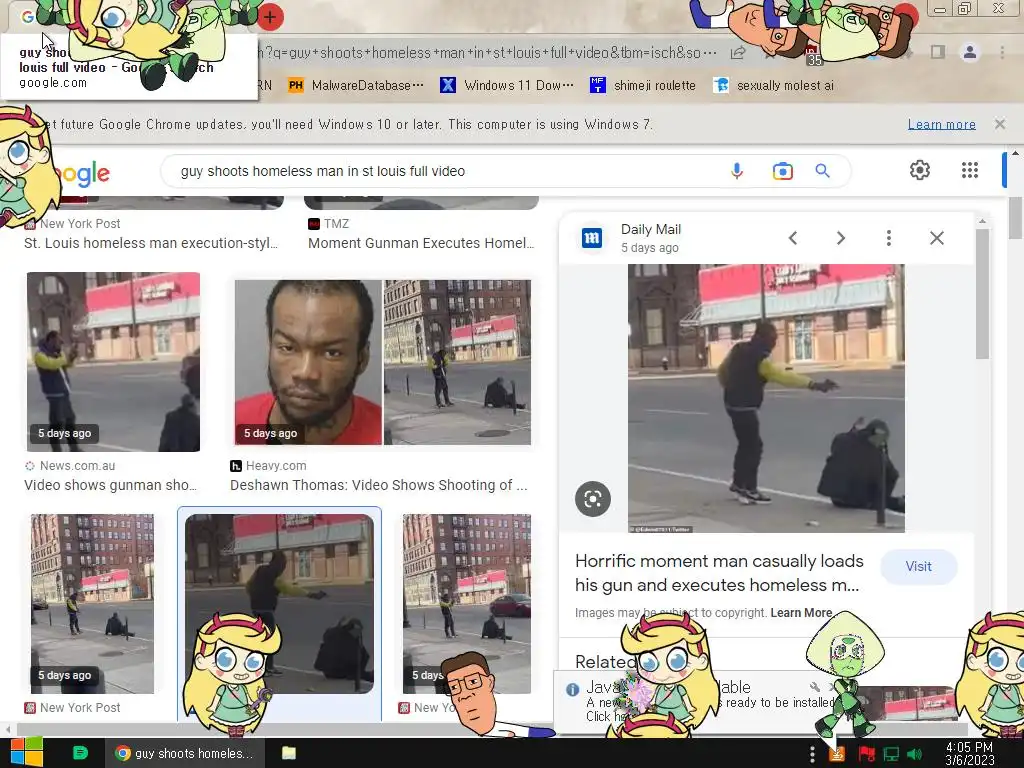
Task: Open the Chrome three-dot menu
Action: pyautogui.click(x=1002, y=52)
